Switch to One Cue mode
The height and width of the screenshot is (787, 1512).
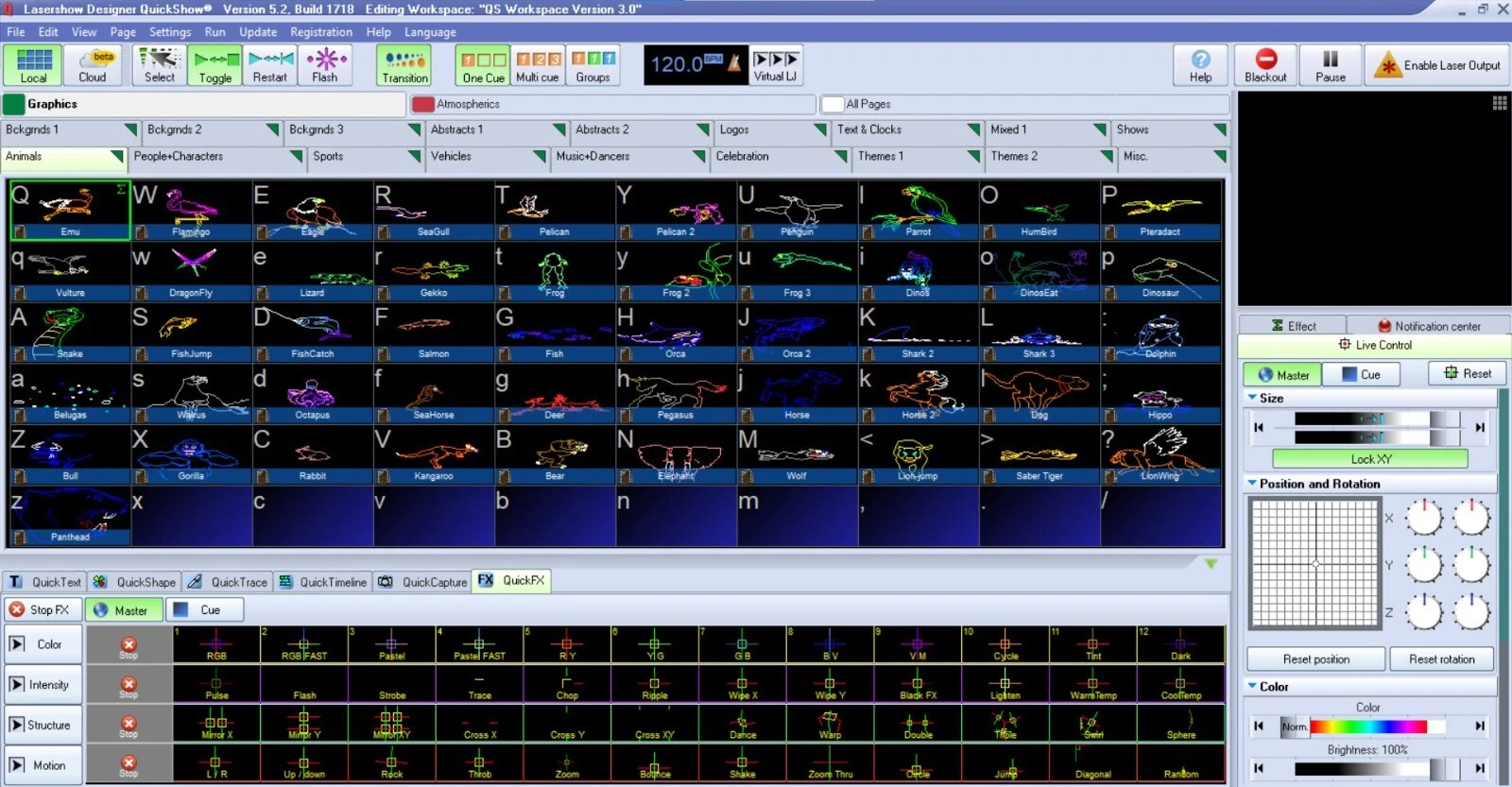(483, 65)
